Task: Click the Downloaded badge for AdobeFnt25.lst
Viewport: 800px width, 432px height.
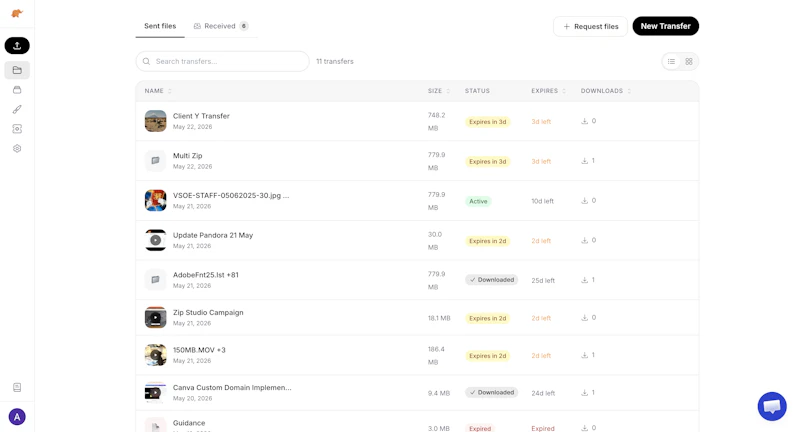Action: 491,280
